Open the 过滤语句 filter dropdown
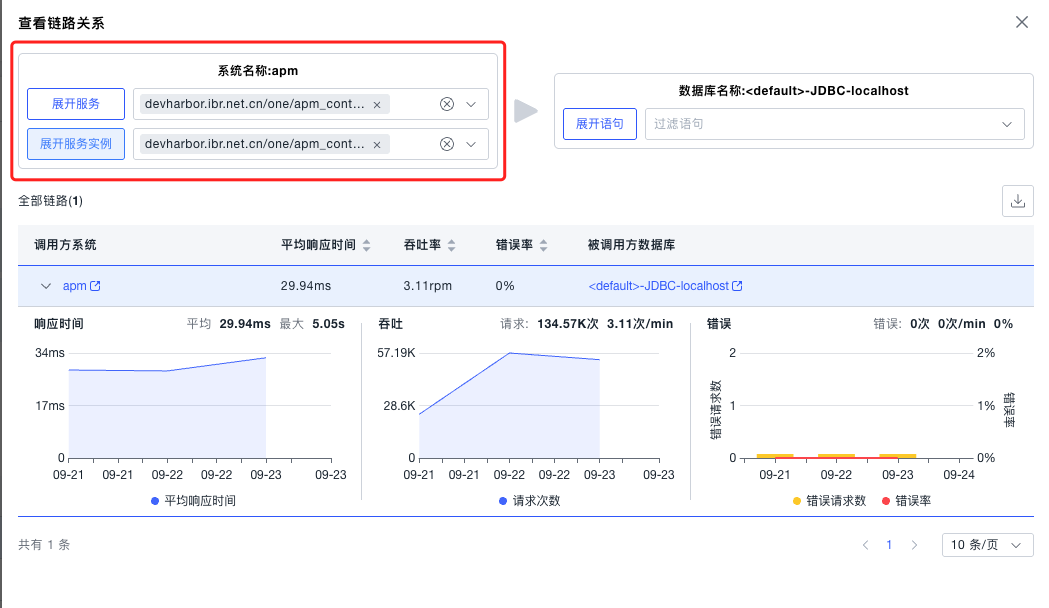 click(834, 124)
